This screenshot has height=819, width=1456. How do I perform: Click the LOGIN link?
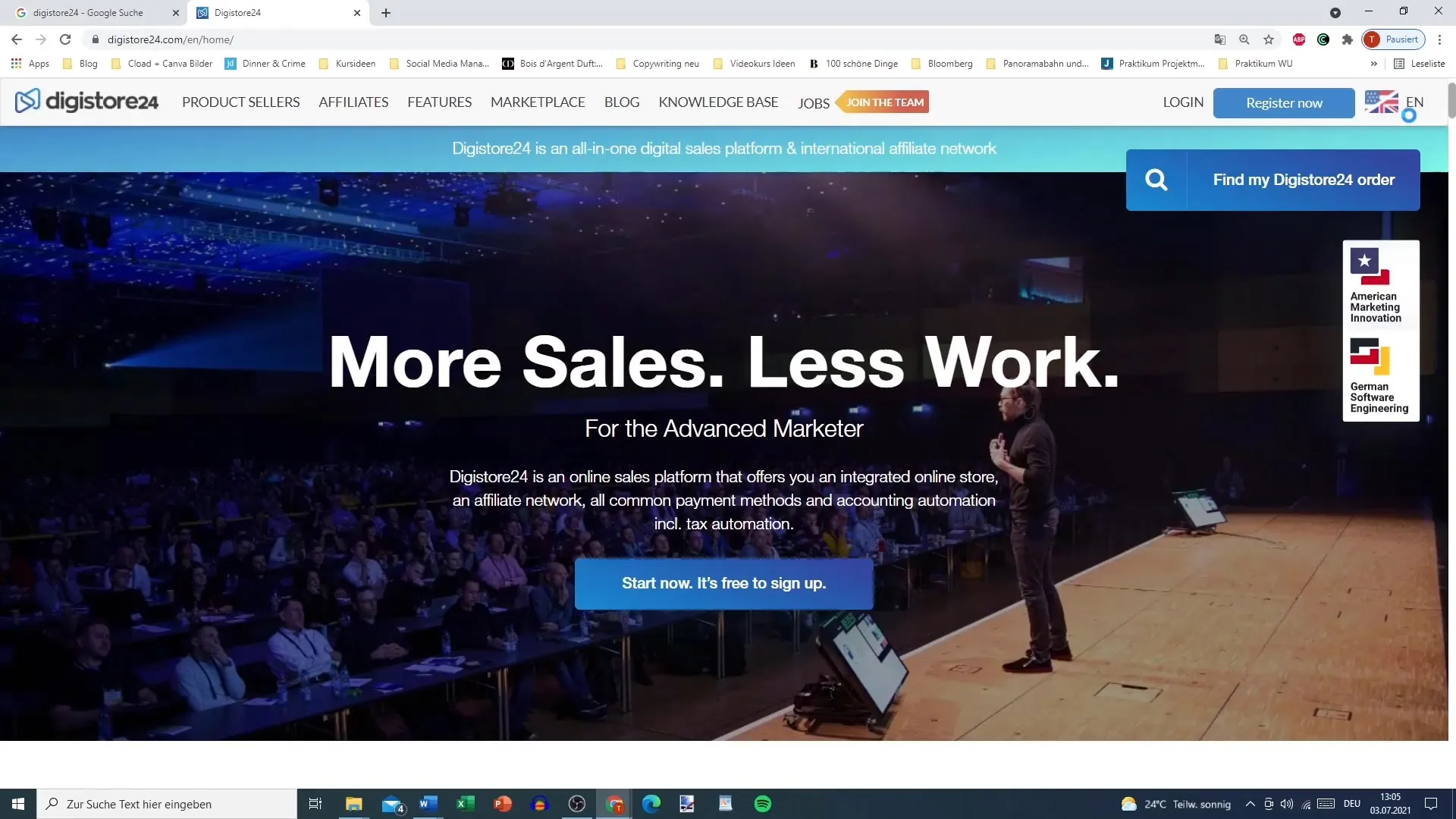[x=1183, y=102]
